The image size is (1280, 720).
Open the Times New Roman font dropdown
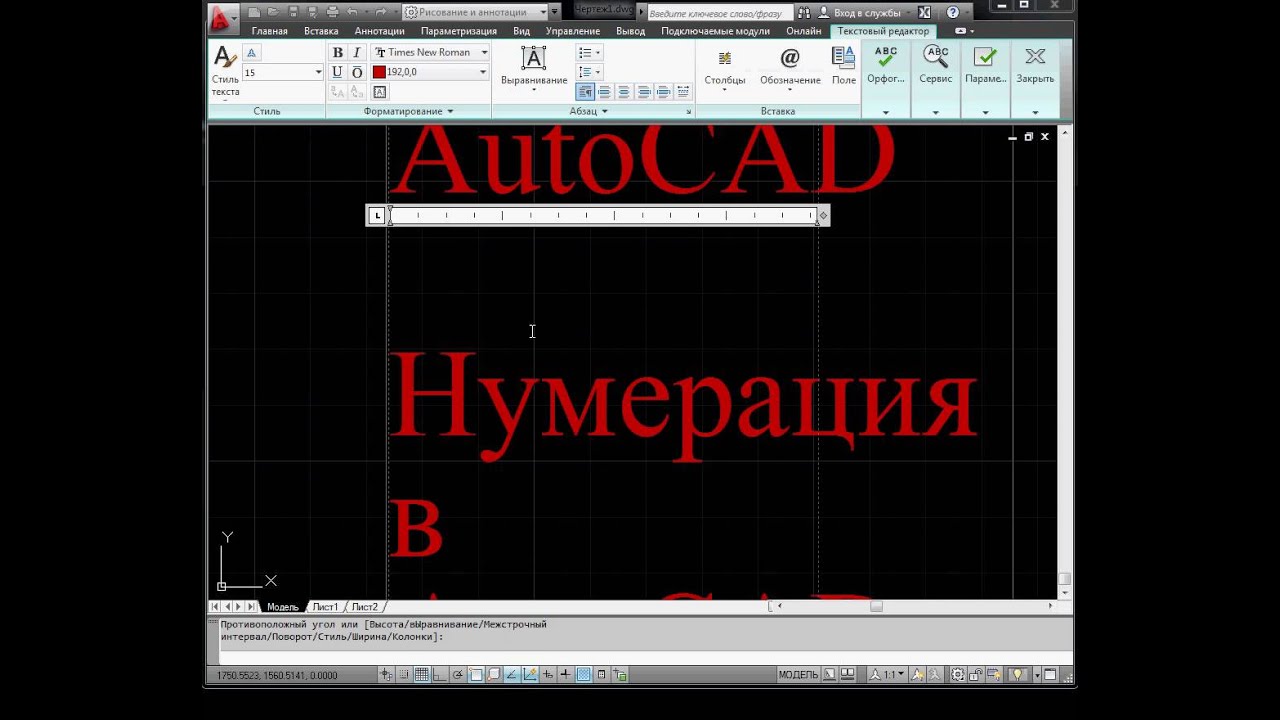(x=484, y=52)
